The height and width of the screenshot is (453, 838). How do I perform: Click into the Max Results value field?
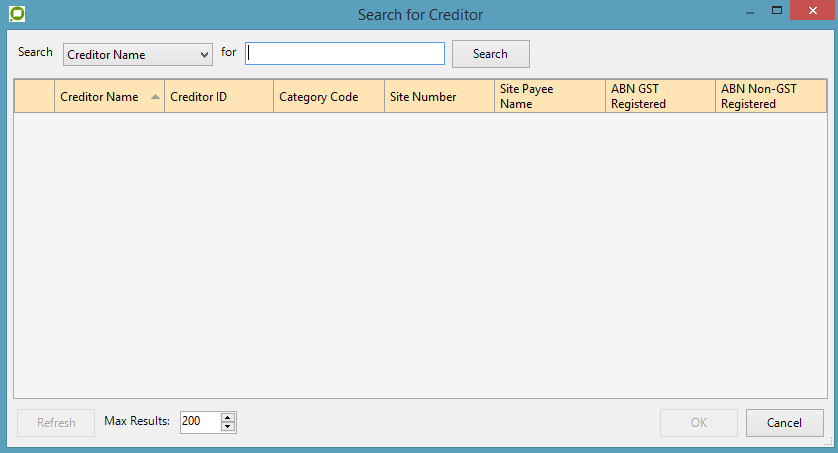click(199, 422)
